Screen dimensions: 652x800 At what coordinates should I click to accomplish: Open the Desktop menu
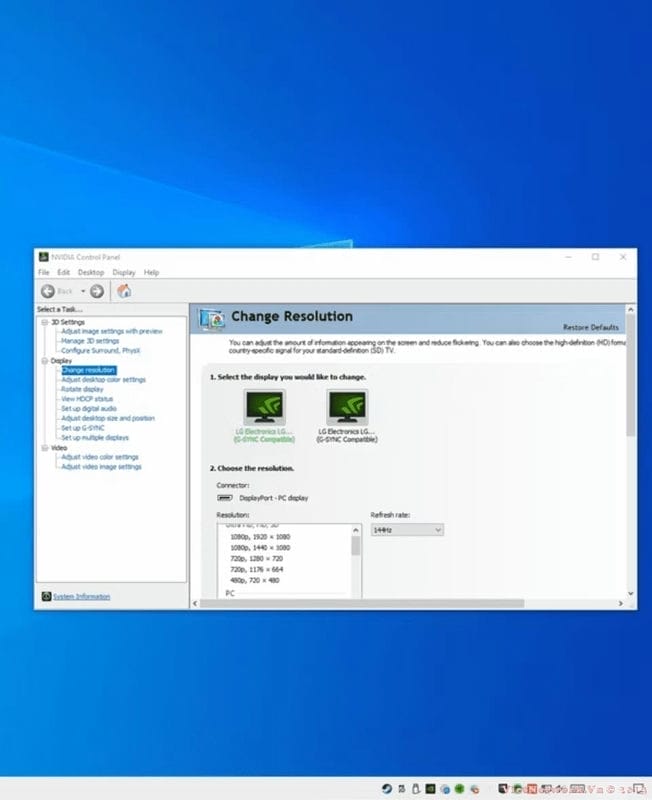[x=91, y=272]
